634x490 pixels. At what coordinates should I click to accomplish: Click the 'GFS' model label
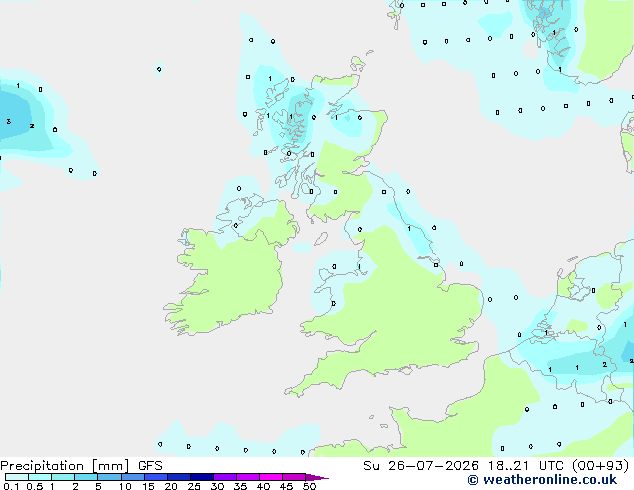(150, 466)
